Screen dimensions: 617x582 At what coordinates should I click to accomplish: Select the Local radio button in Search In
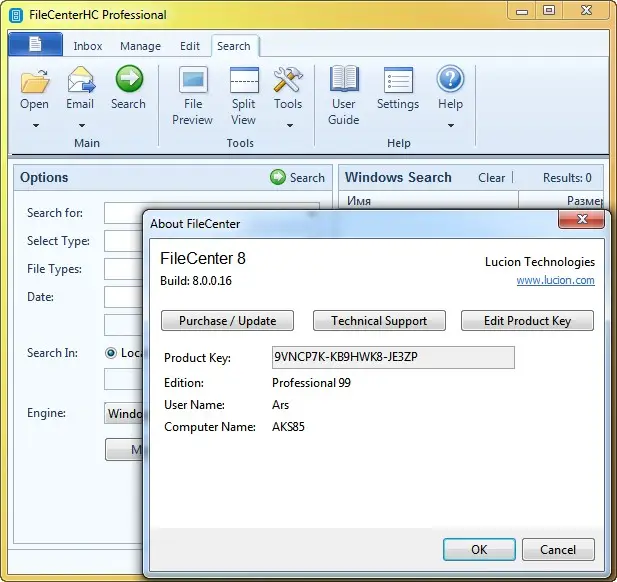point(111,353)
